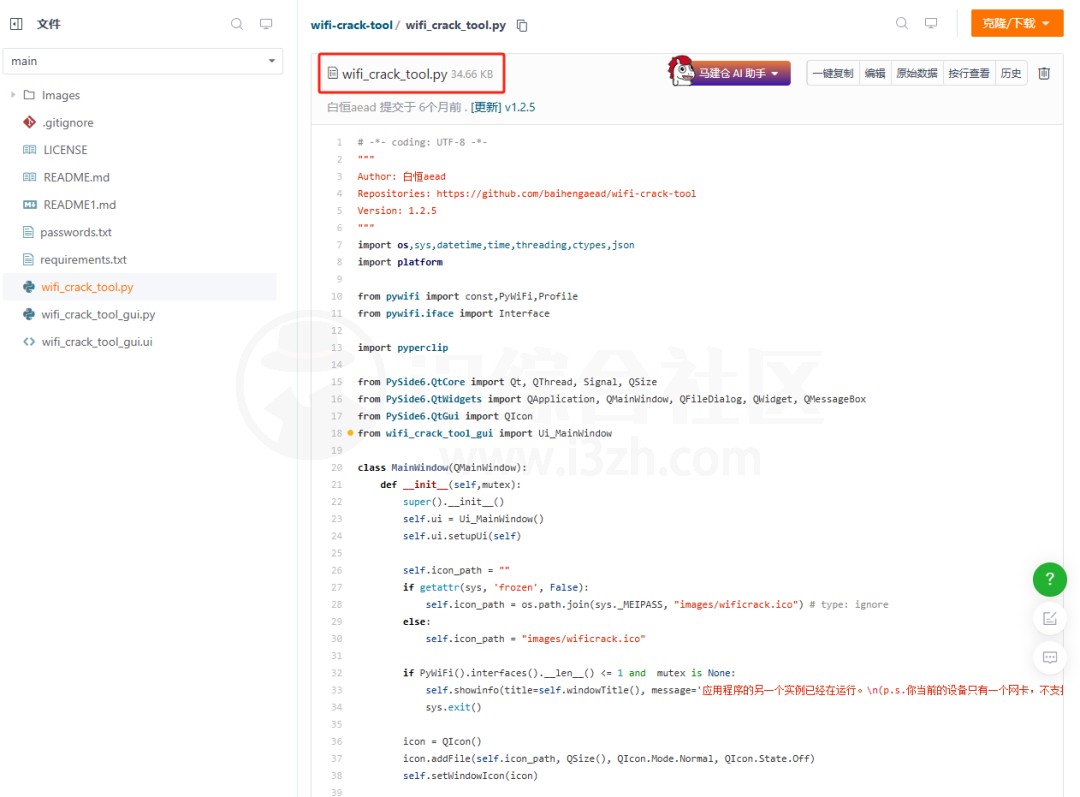Screen dimensions: 1080x797
Task: Click 按行查看 blame button
Action: pyautogui.click(x=969, y=73)
